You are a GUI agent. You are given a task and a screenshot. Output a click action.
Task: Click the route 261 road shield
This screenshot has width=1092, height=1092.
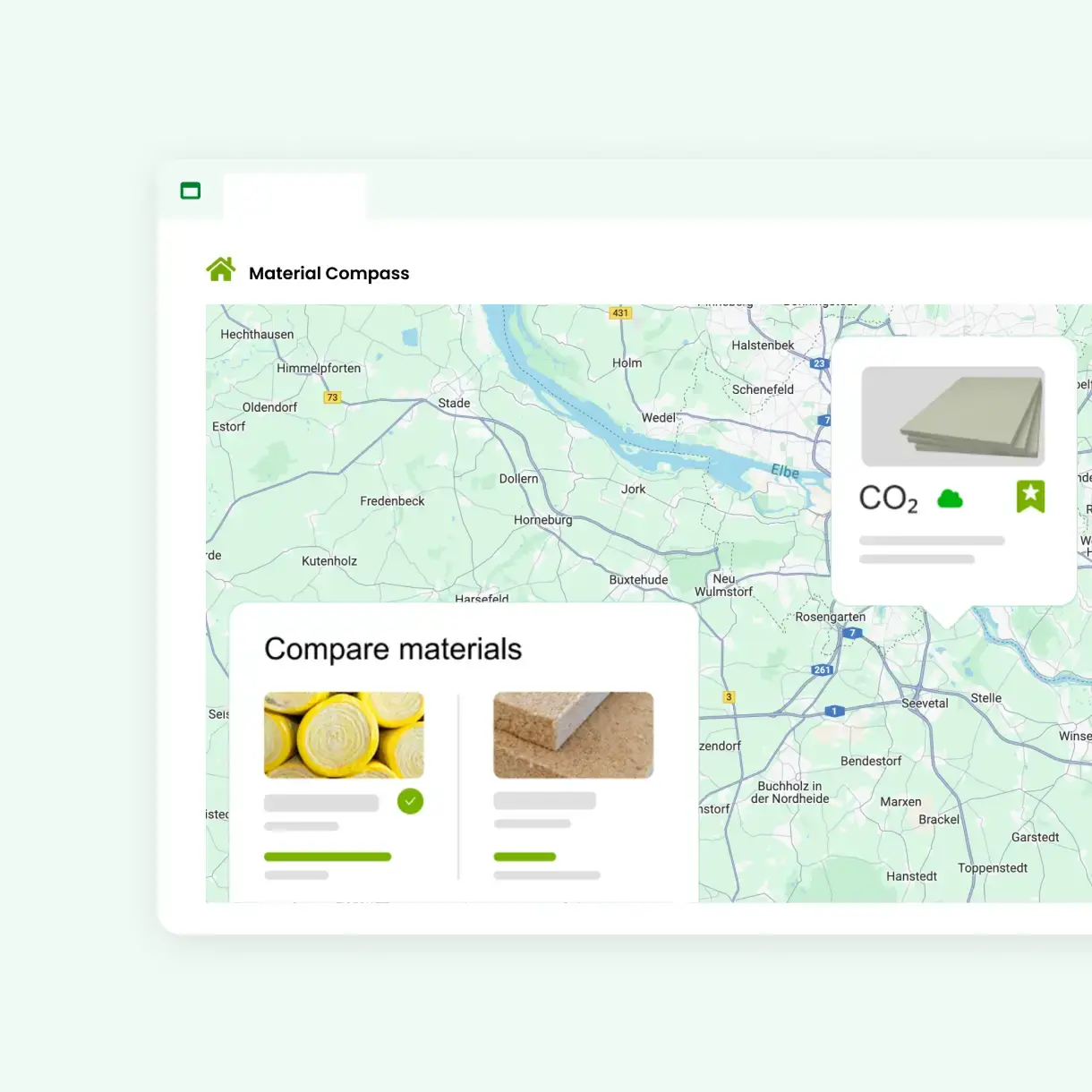coord(823,670)
